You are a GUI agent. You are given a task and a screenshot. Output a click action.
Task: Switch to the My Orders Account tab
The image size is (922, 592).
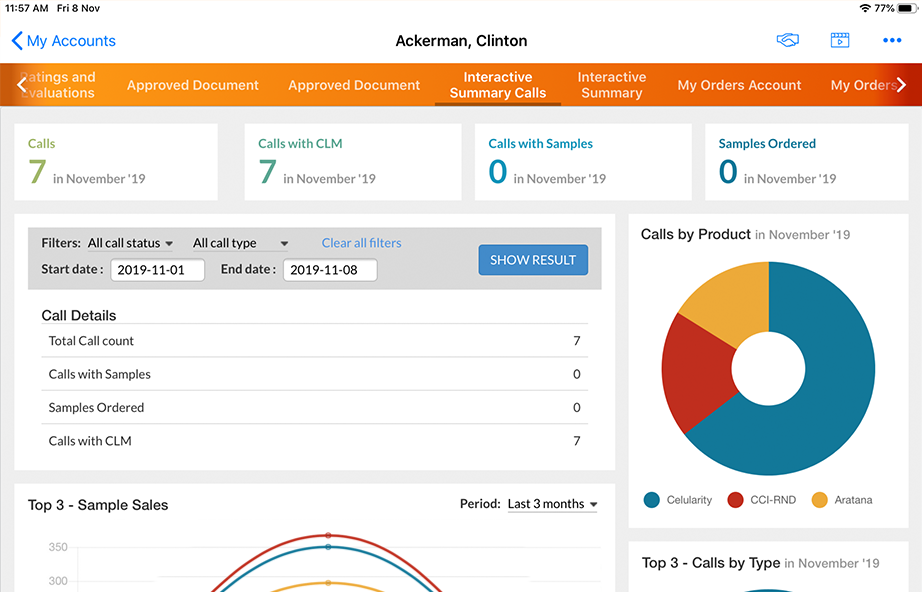click(739, 85)
